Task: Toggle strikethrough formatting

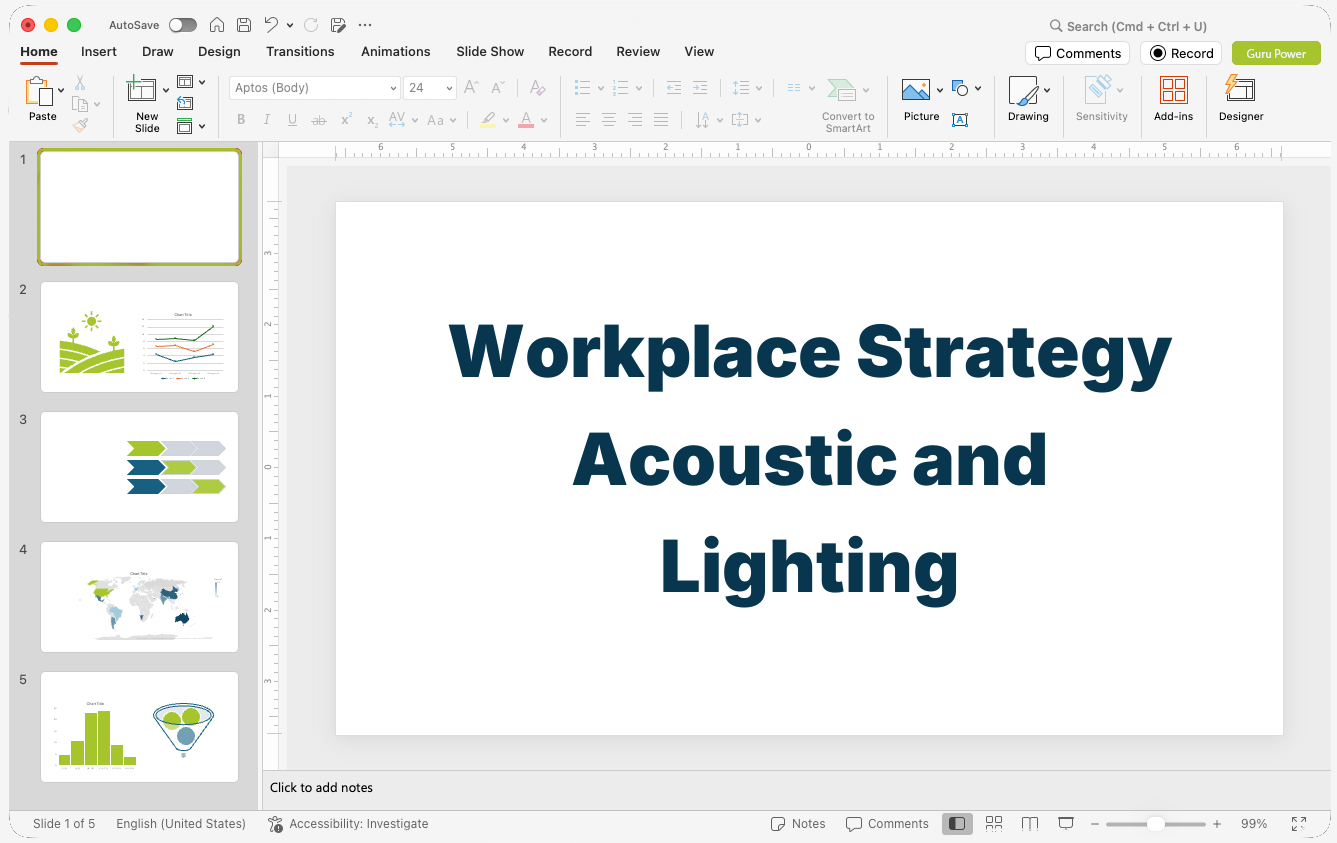Action: click(319, 120)
